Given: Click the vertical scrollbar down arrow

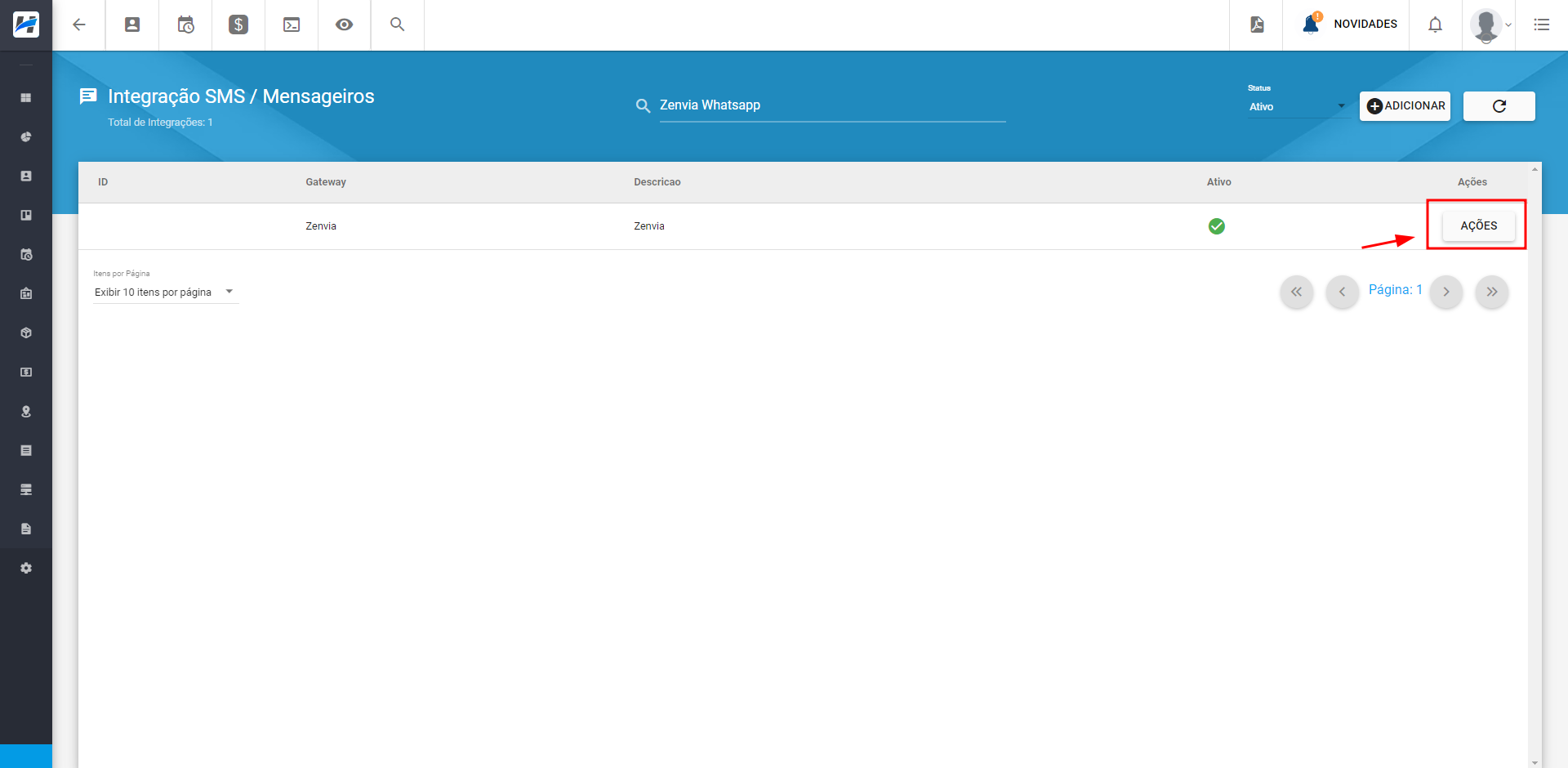Looking at the screenshot, I should click(1535, 762).
